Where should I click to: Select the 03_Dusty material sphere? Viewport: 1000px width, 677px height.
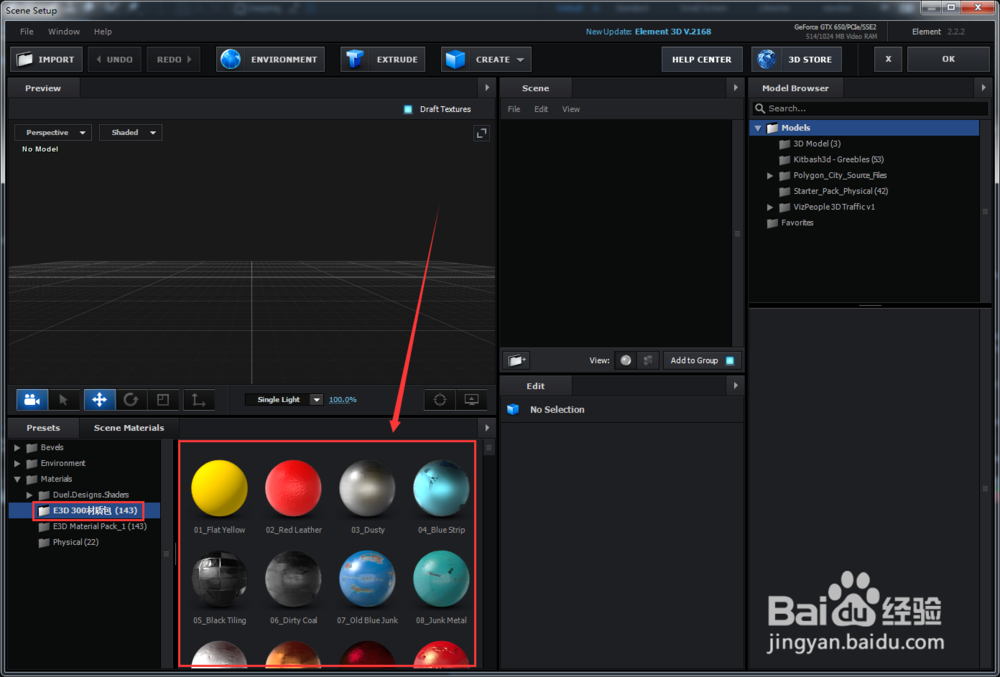coord(367,488)
